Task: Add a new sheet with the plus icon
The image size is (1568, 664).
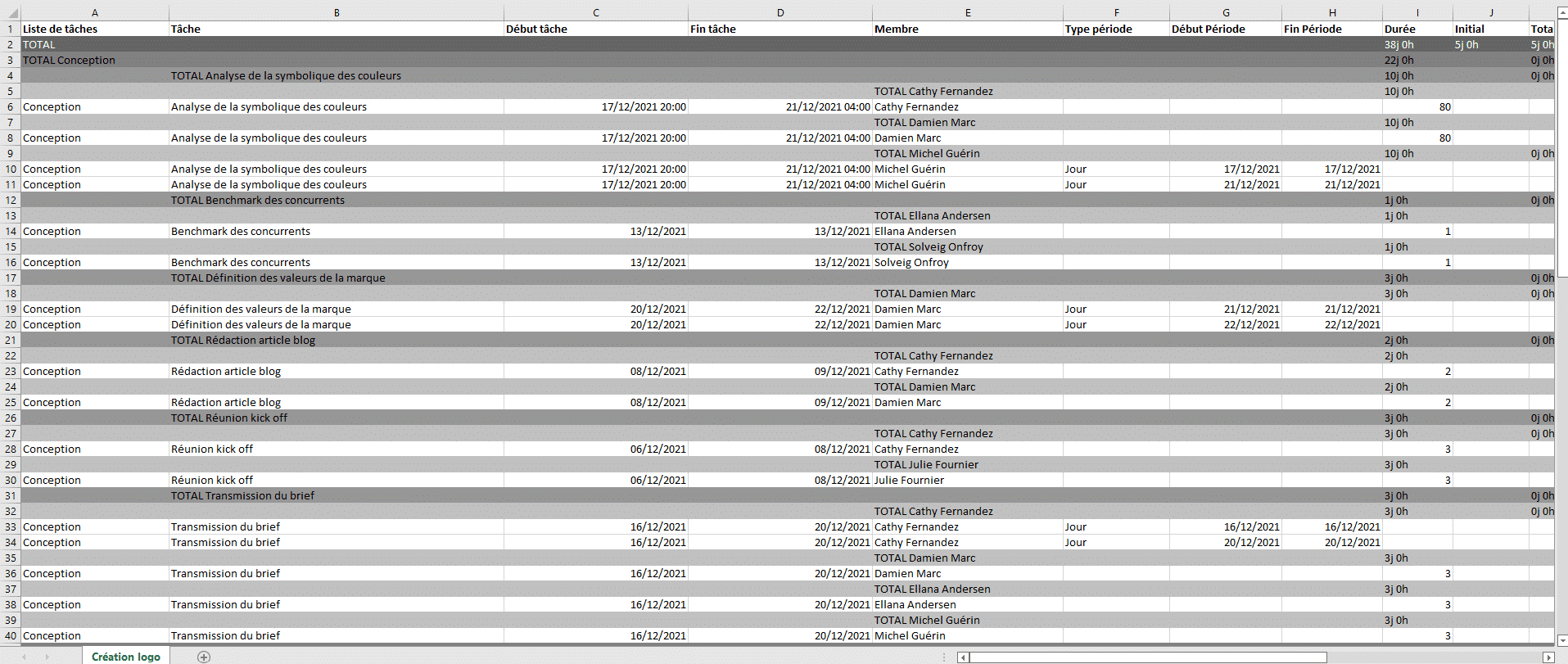Action: [204, 657]
